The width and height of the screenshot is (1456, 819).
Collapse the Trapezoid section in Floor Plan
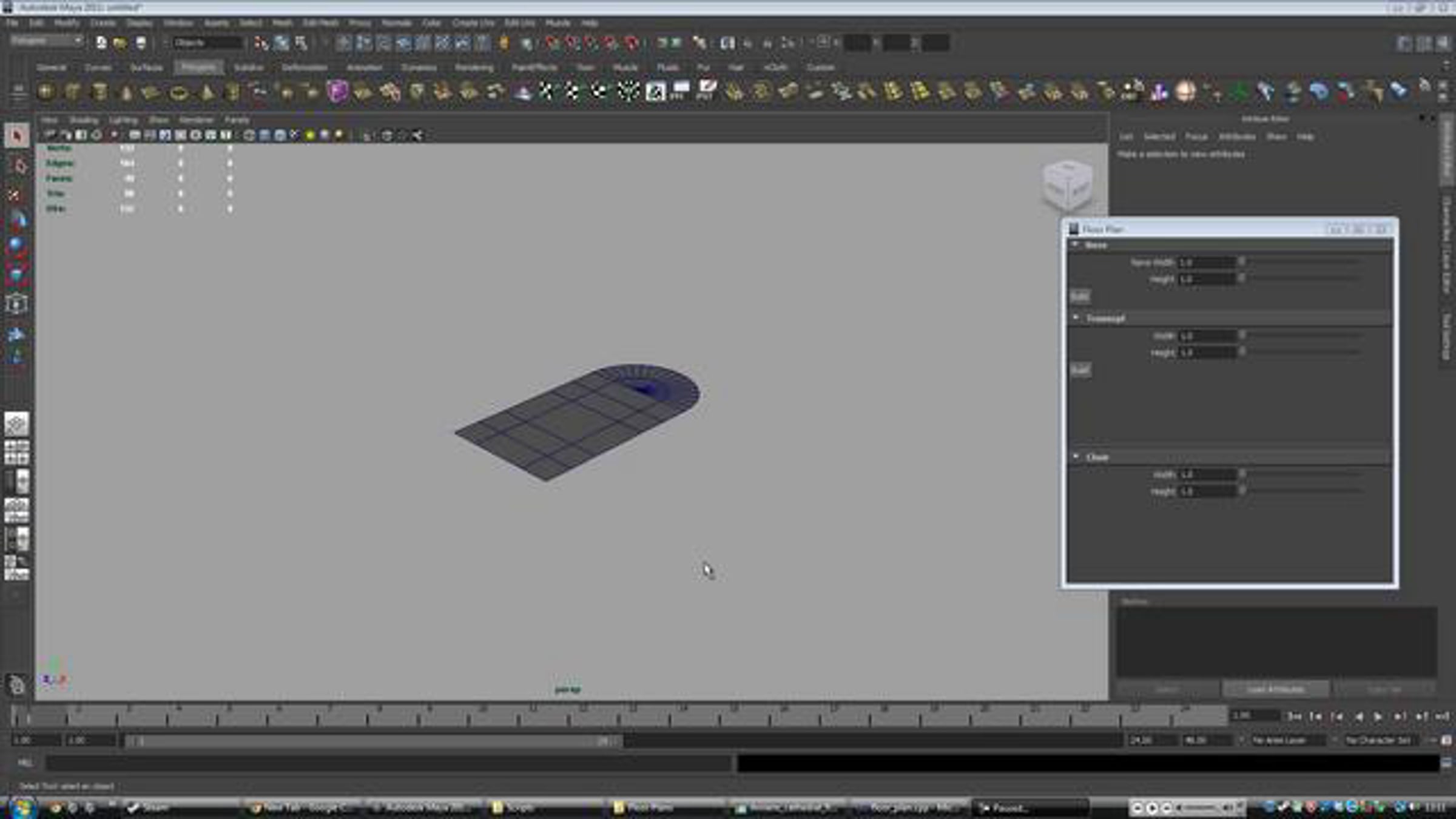tap(1076, 317)
